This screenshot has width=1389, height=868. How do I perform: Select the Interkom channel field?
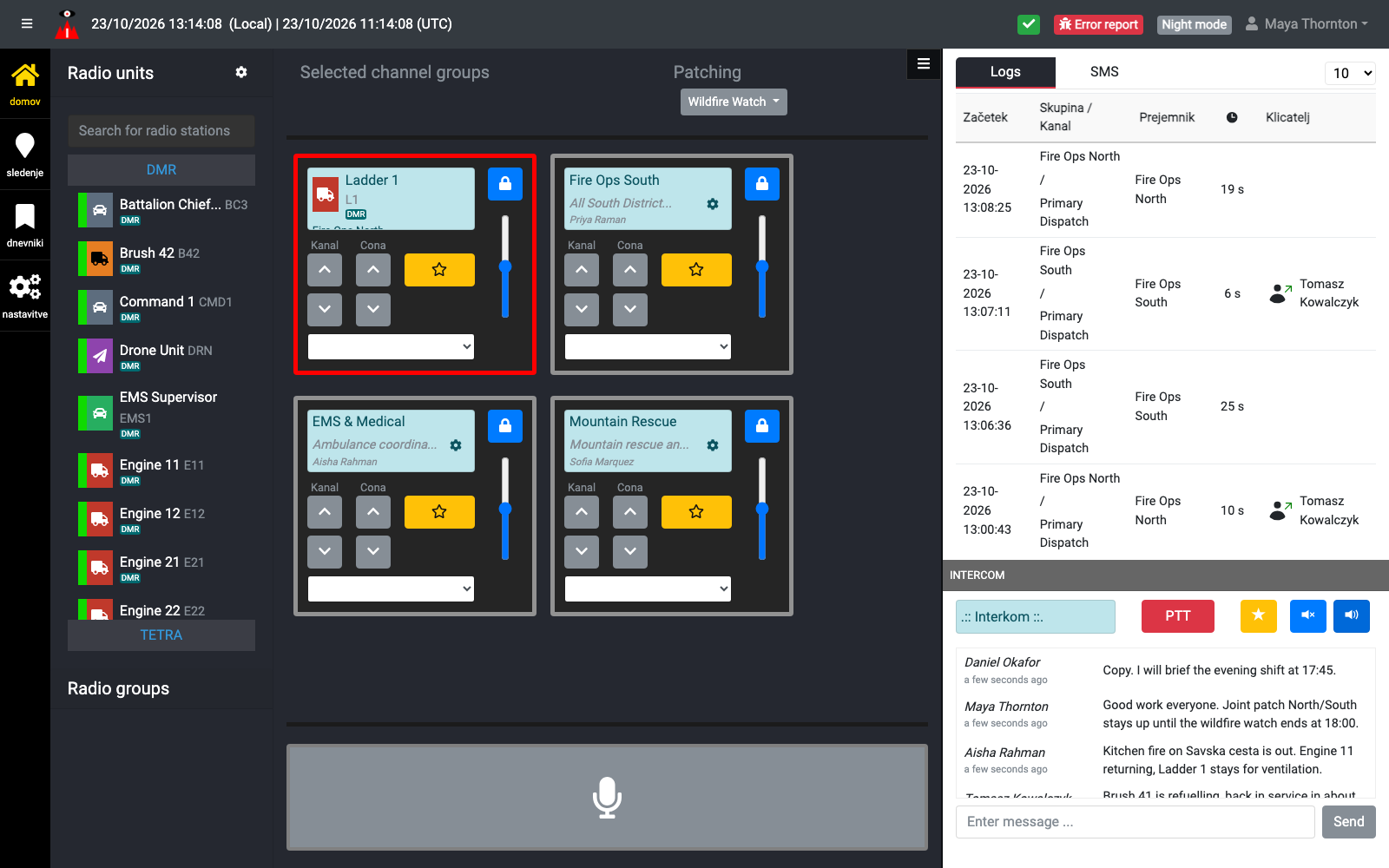(1036, 616)
